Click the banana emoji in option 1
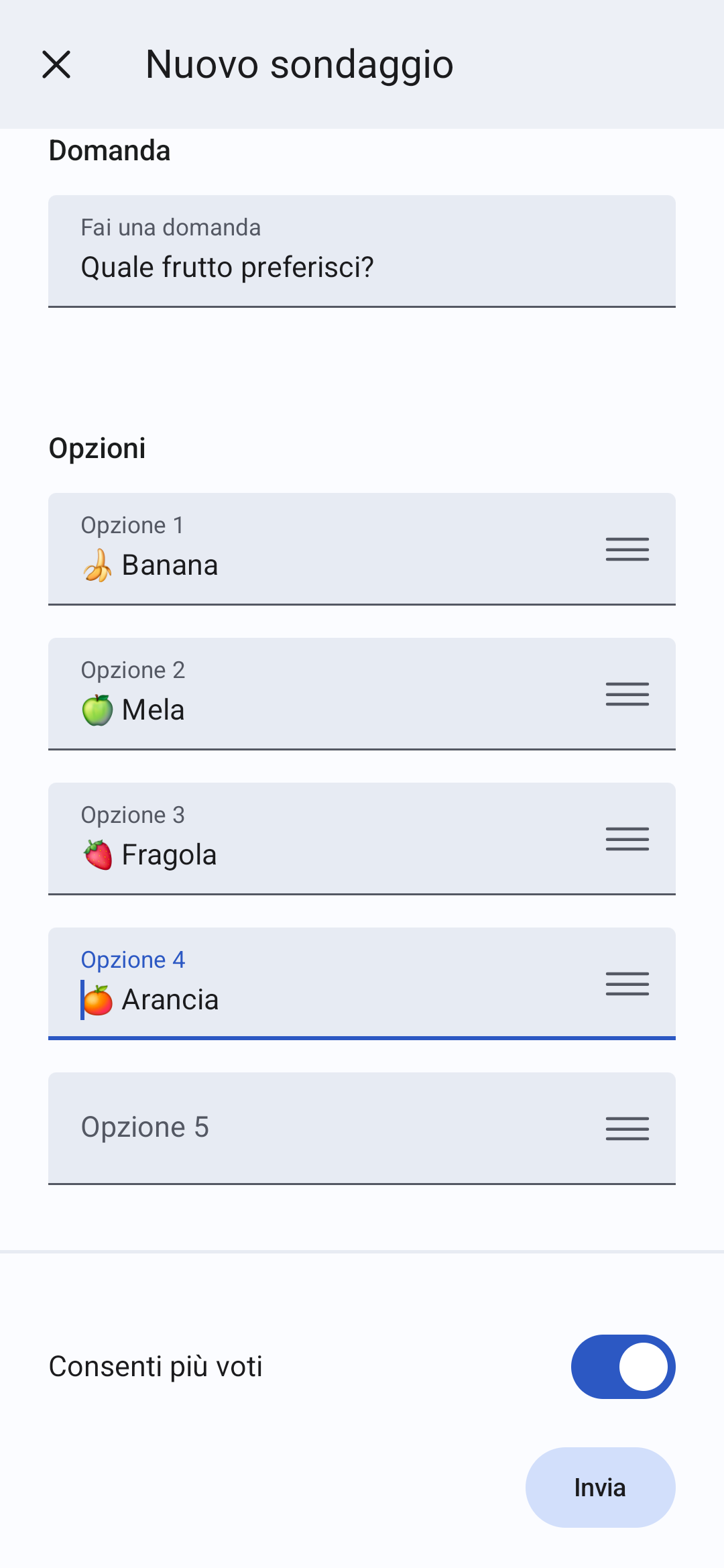The width and height of the screenshot is (724, 1568). click(98, 565)
